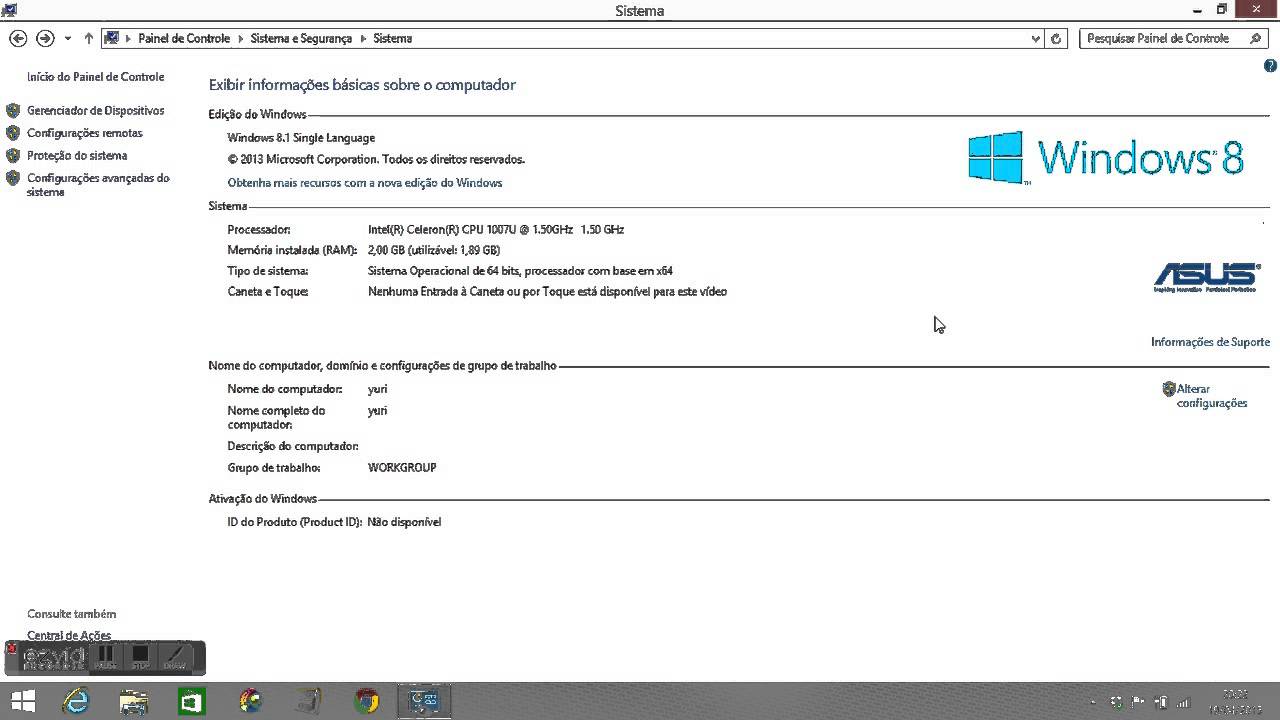Image resolution: width=1280 pixels, height=720 pixels.
Task: Click the Windows 8 logo
Action: click(1106, 158)
